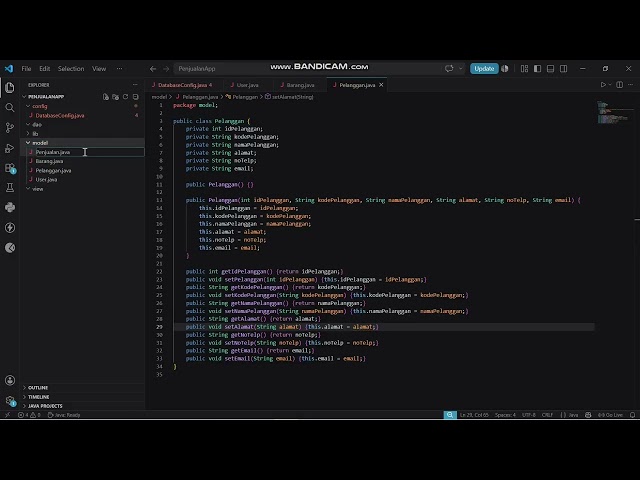Expand the JAVA PROJECTS section
Viewport: 640px width, 480px height.
(45, 406)
